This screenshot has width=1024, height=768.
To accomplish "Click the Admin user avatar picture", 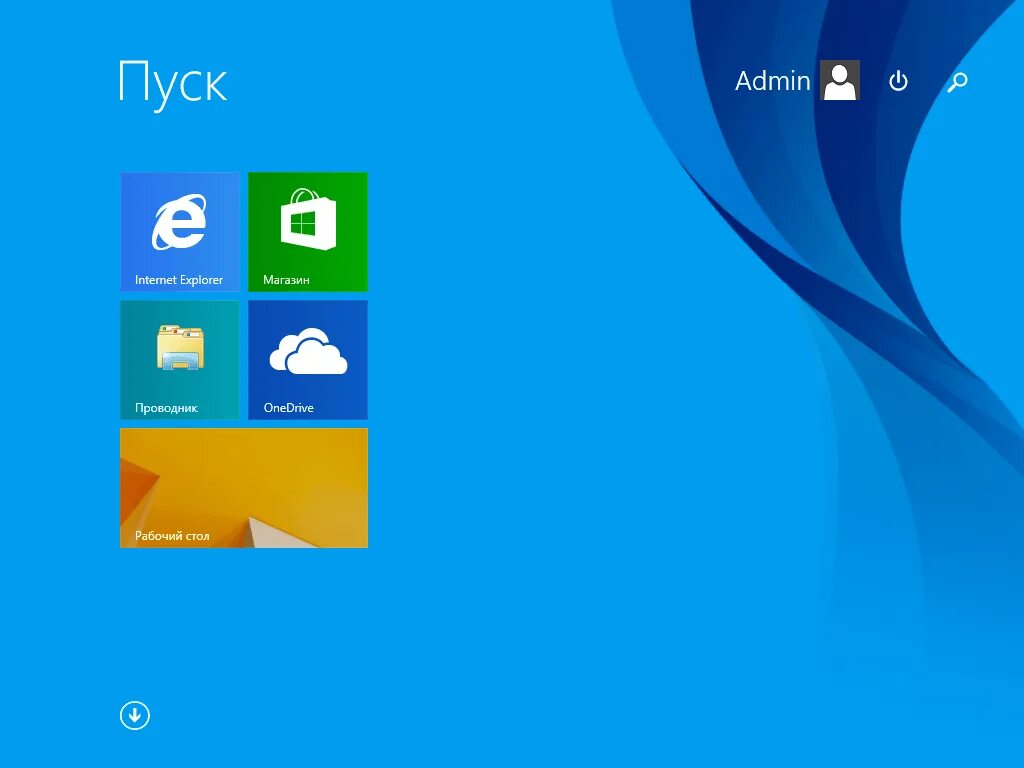I will [x=840, y=80].
